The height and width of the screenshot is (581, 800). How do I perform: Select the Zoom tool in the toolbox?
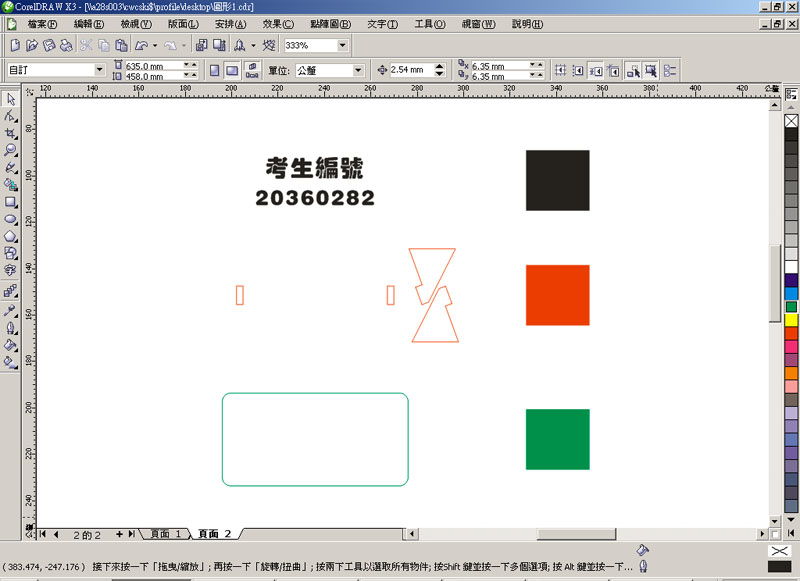click(10, 150)
